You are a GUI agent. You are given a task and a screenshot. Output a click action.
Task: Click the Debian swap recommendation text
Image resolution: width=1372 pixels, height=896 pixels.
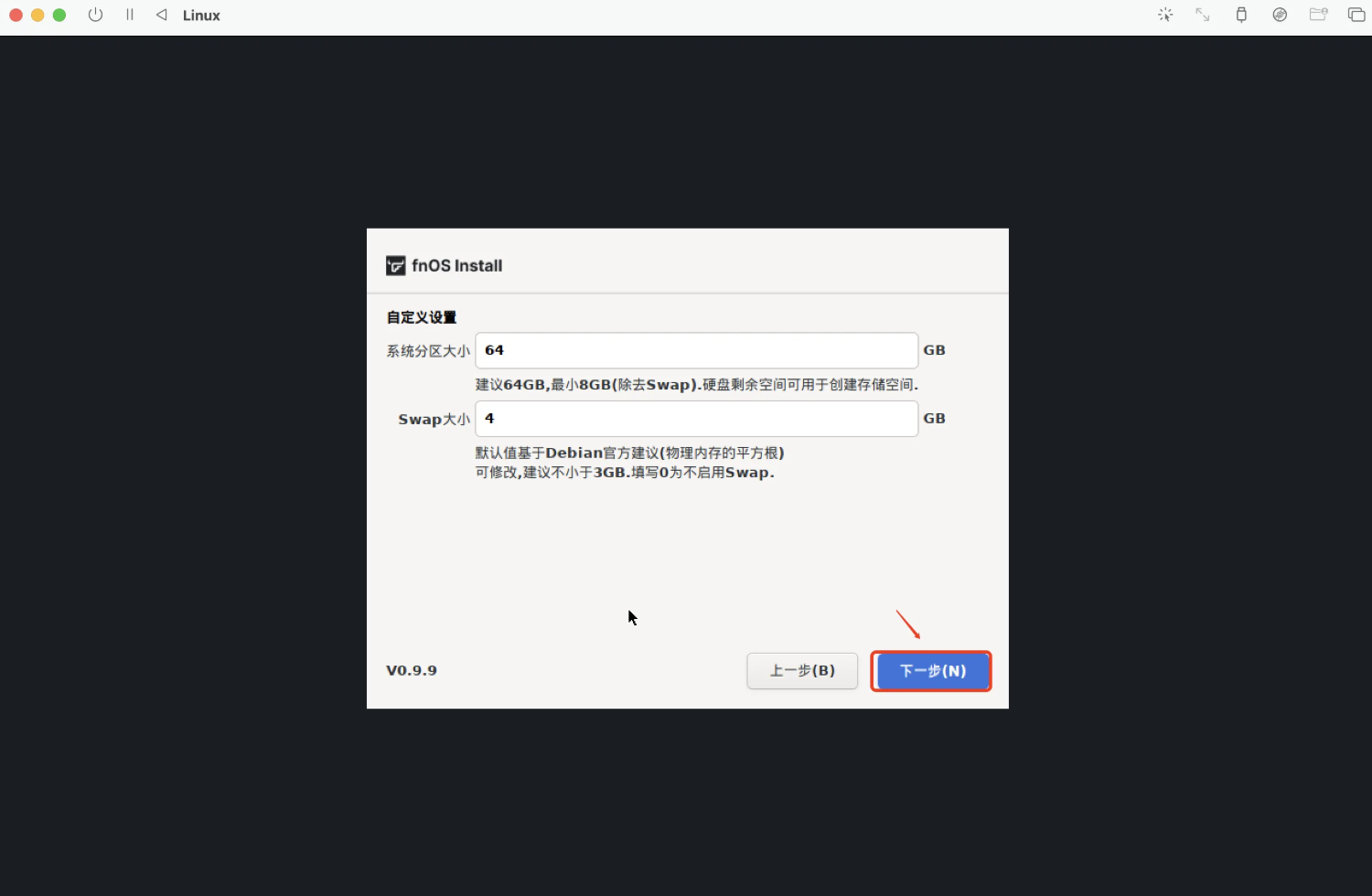coord(630,453)
